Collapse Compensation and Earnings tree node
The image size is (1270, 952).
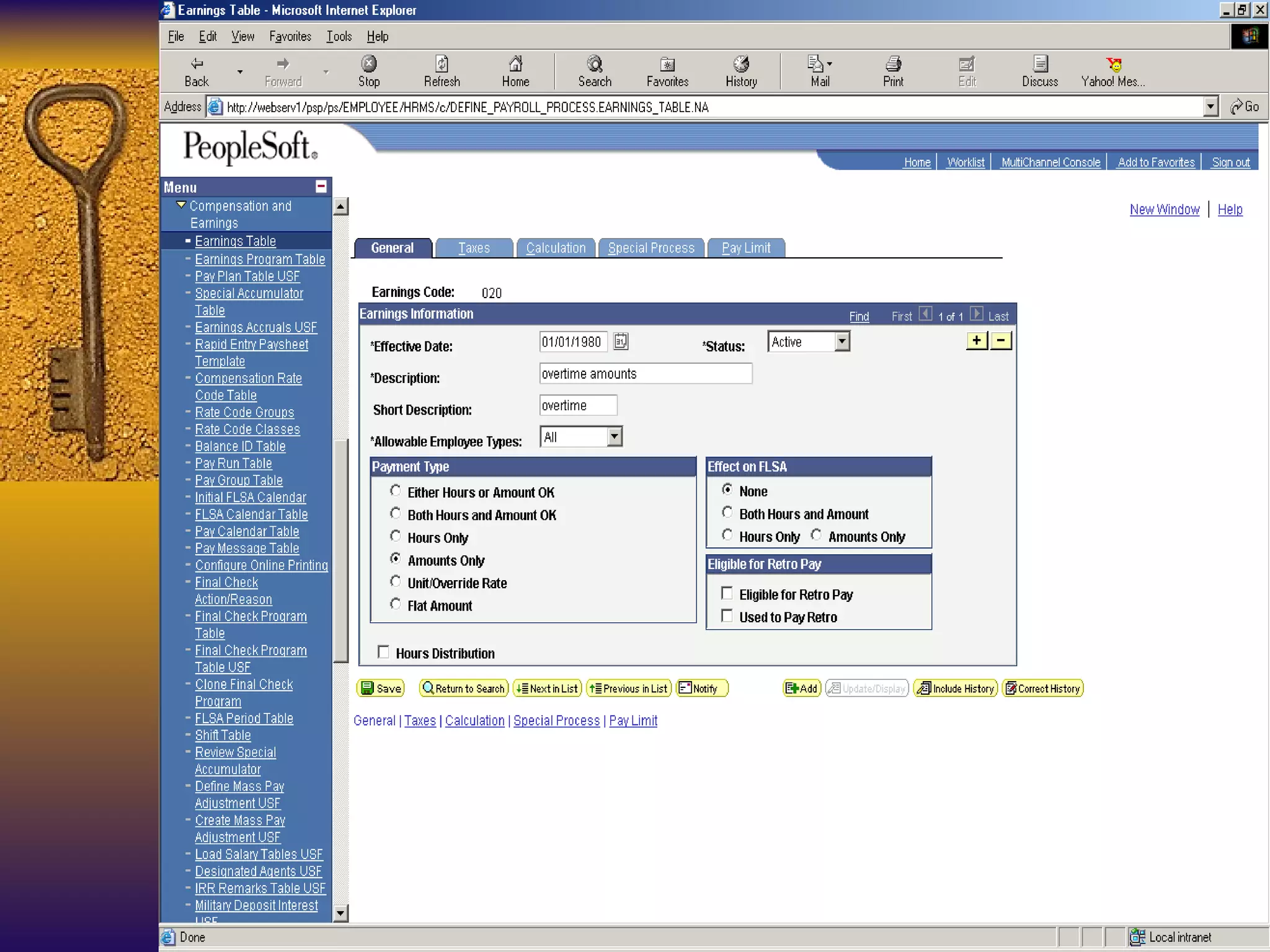click(181, 205)
